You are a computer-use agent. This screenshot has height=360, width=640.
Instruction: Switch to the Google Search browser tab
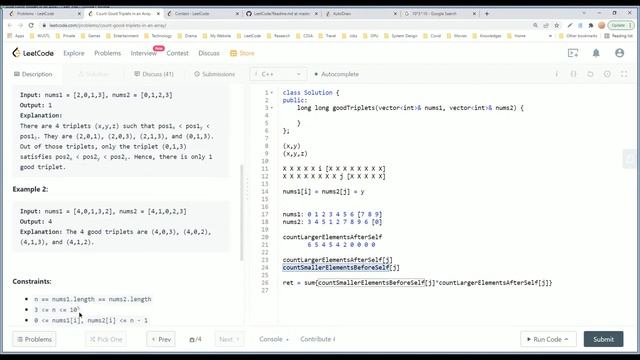tap(440, 13)
